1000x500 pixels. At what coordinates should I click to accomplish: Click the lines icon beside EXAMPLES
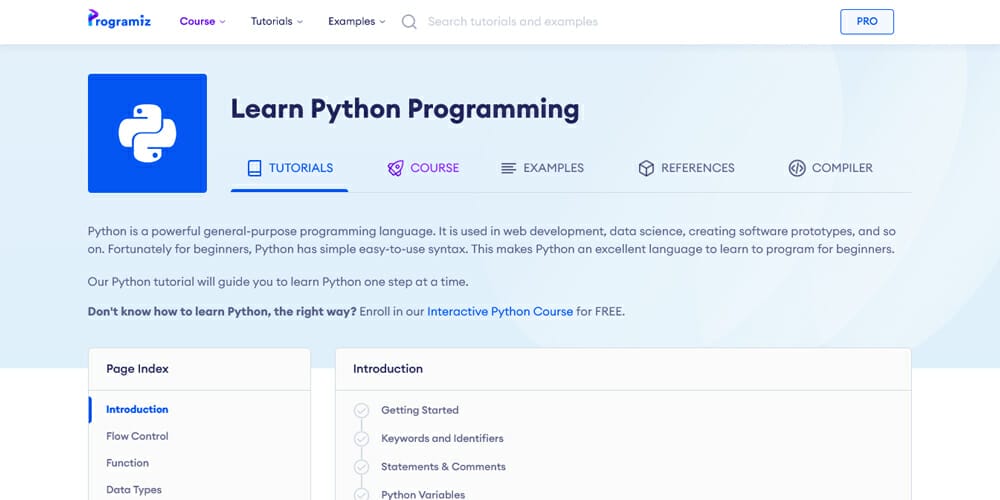pyautogui.click(x=508, y=168)
